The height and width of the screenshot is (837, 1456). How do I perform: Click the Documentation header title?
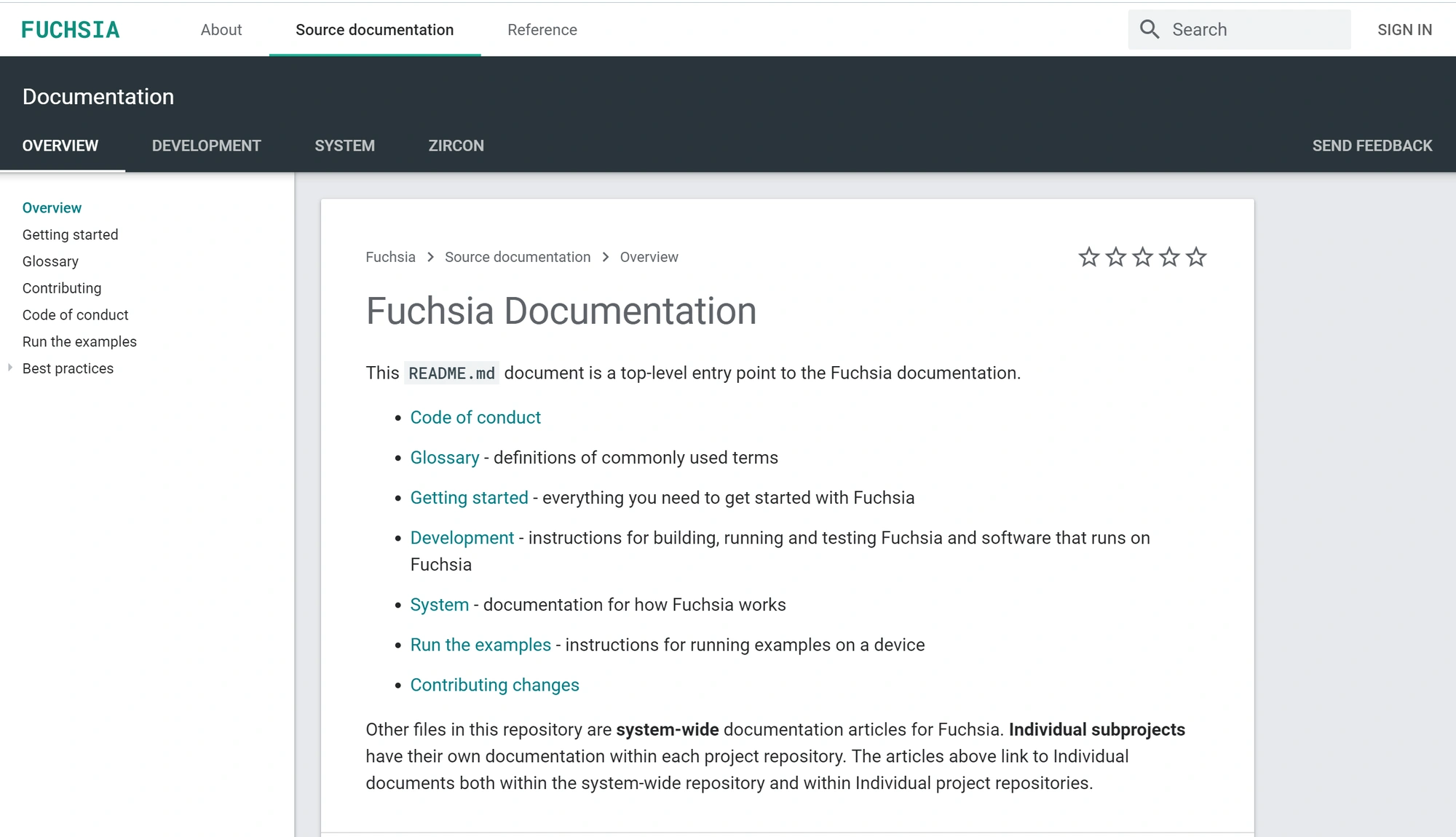[x=98, y=97]
